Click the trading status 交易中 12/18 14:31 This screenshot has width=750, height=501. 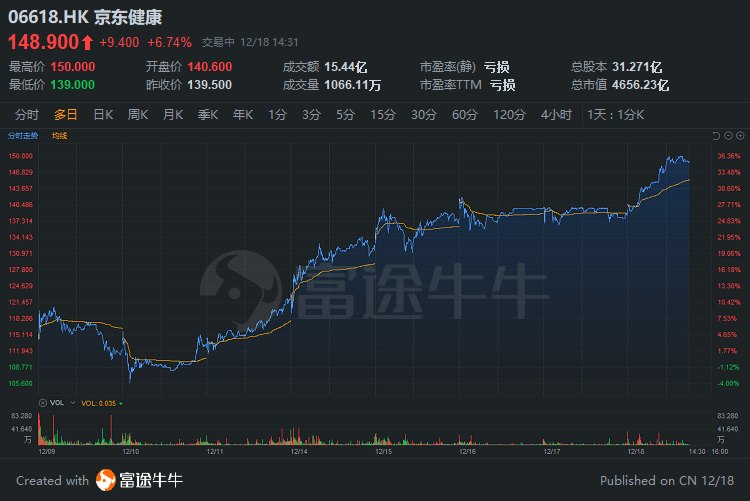pyautogui.click(x=250, y=43)
